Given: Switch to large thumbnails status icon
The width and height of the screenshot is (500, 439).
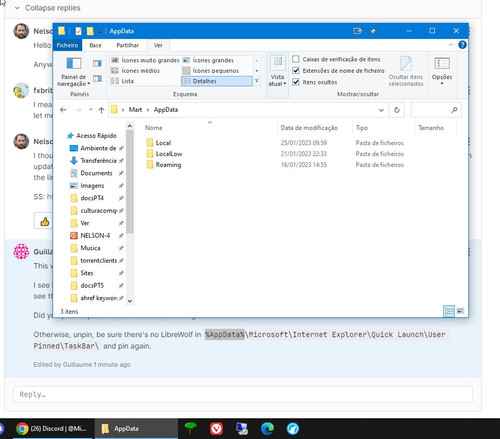Looking at the screenshot, I should (x=460, y=311).
